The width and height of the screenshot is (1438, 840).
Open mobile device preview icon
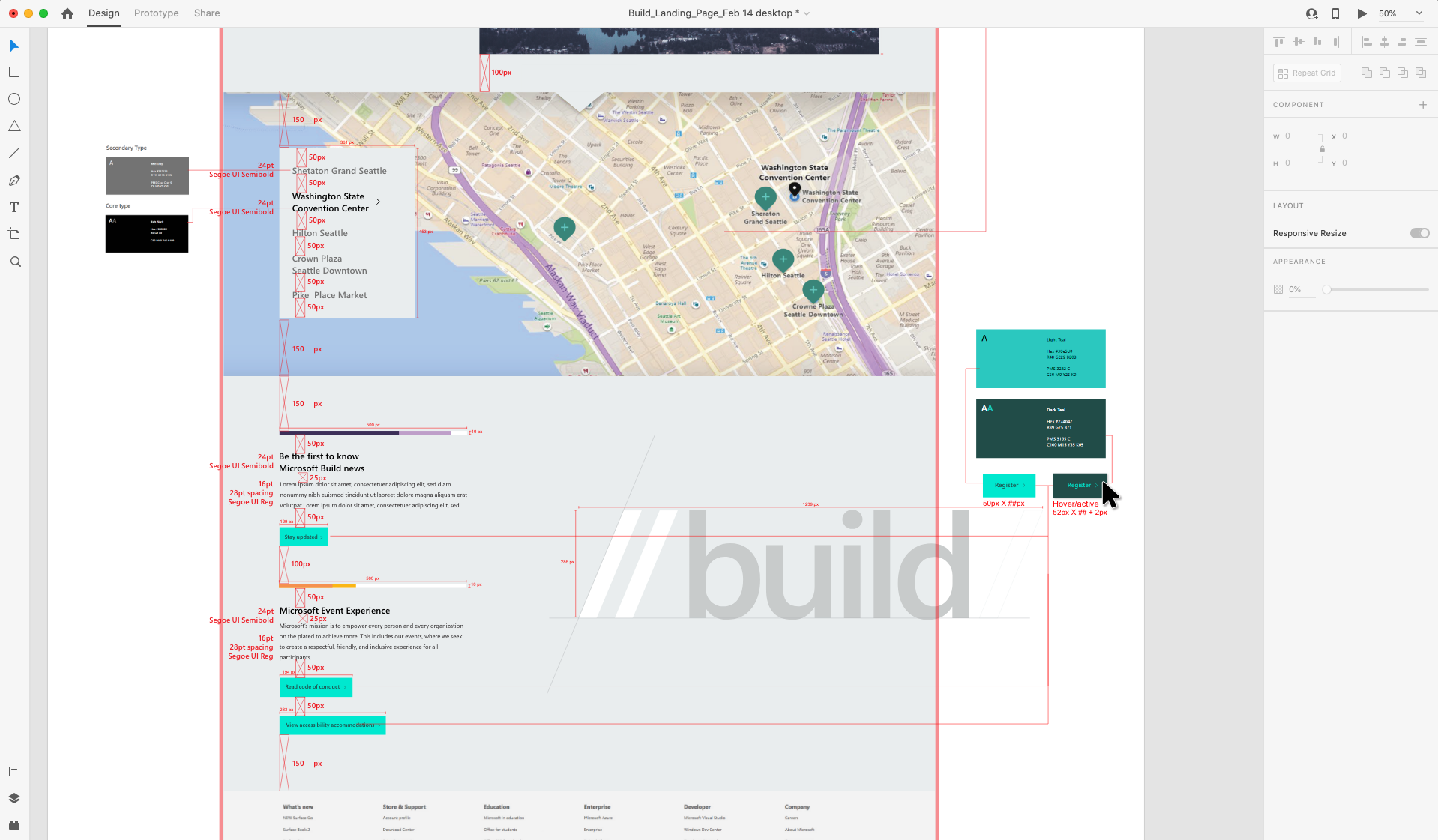pos(1335,13)
